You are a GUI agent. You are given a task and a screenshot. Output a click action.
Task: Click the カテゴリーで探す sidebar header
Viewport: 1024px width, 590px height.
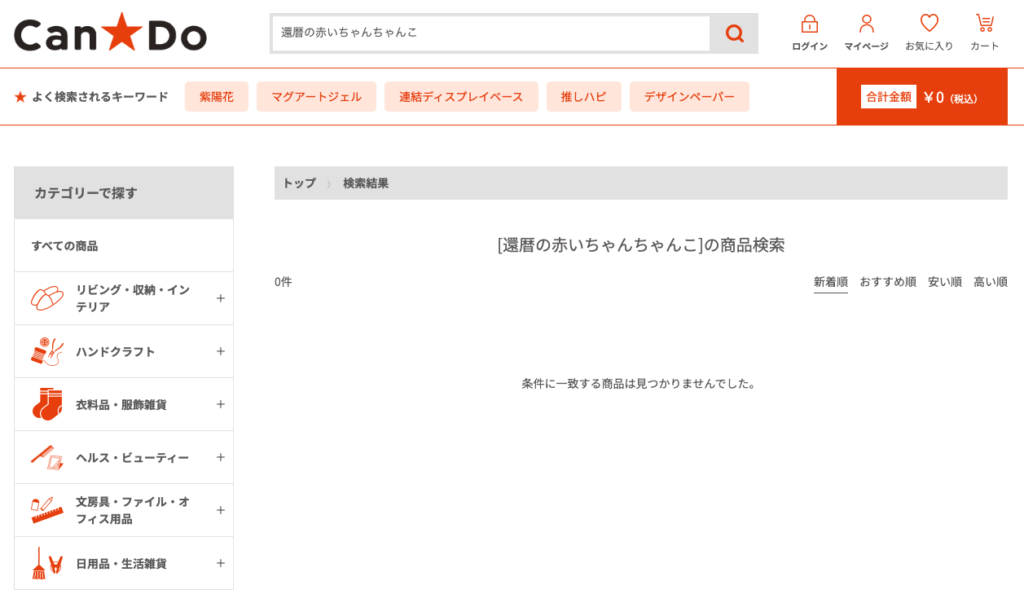tap(124, 193)
